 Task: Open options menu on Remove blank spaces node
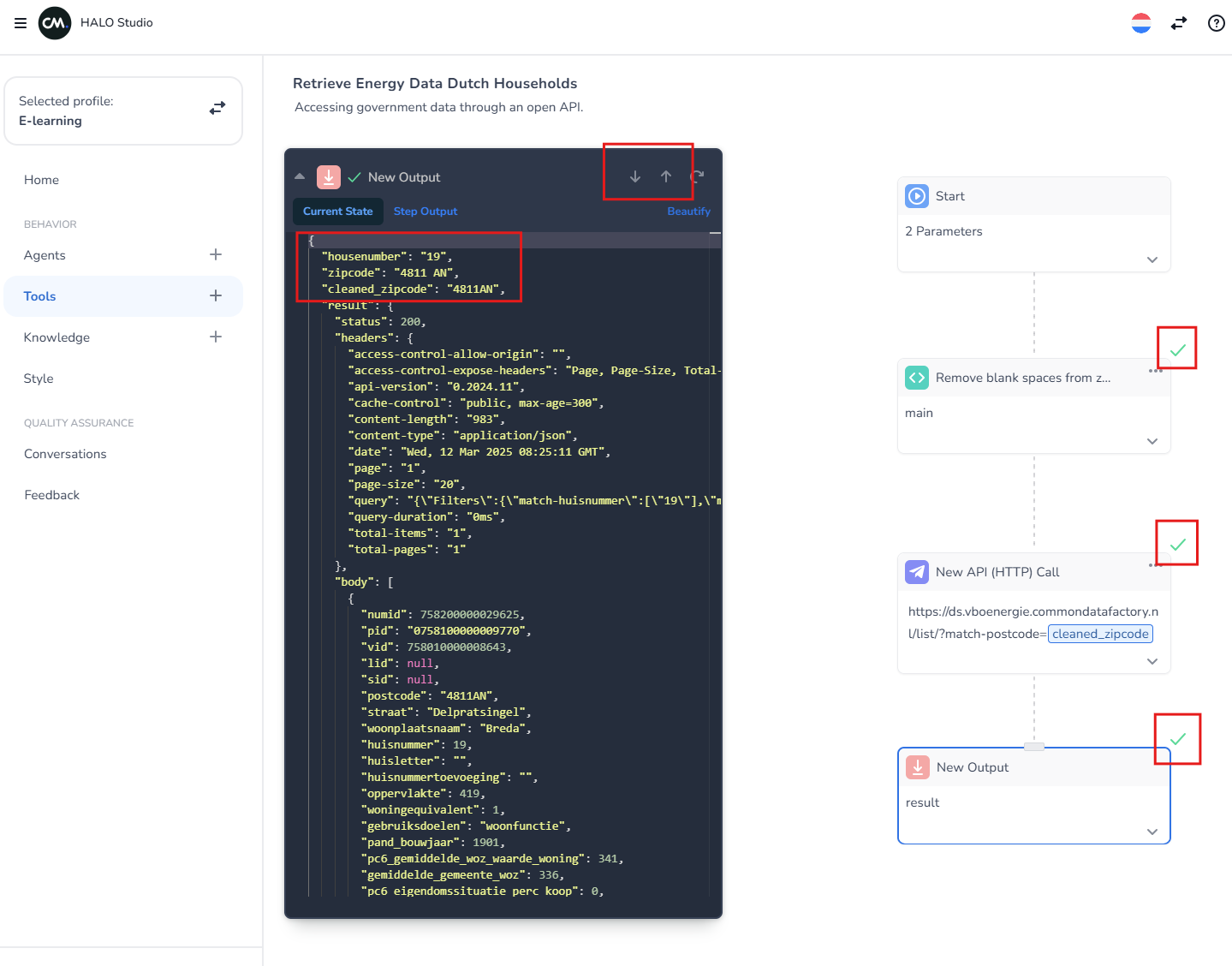tap(1155, 372)
